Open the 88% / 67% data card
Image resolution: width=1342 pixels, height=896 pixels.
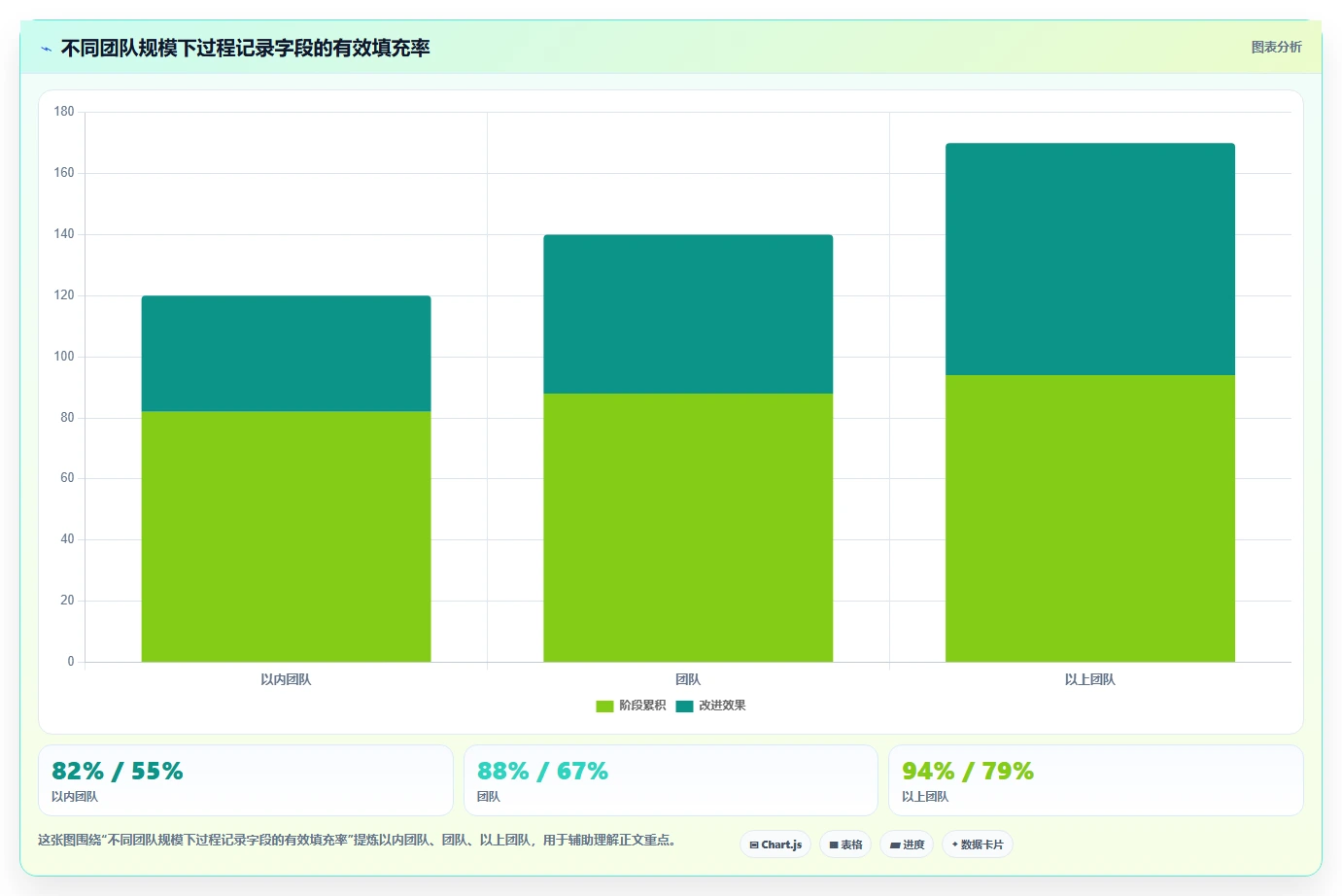(671, 780)
